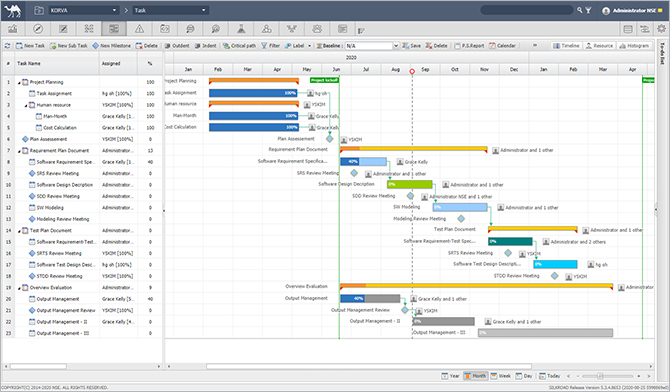Click the today marker on timeline header

click(412, 71)
